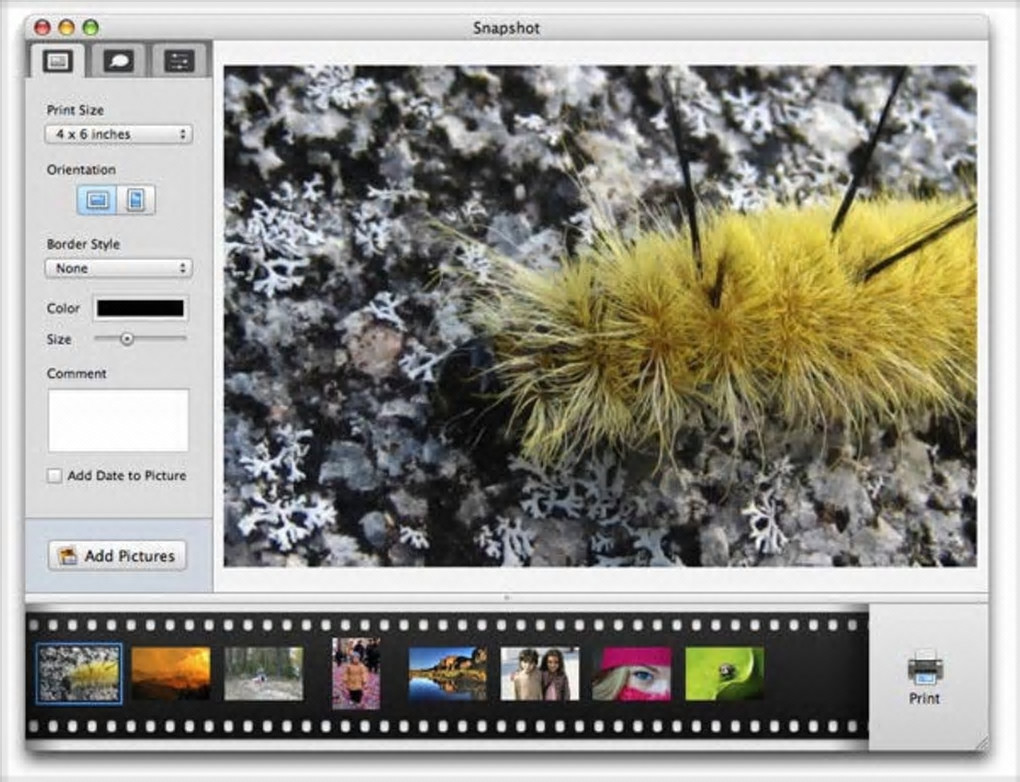The width and height of the screenshot is (1020, 782).
Task: Select the pink hat blue eye thumbnail
Action: [x=632, y=673]
